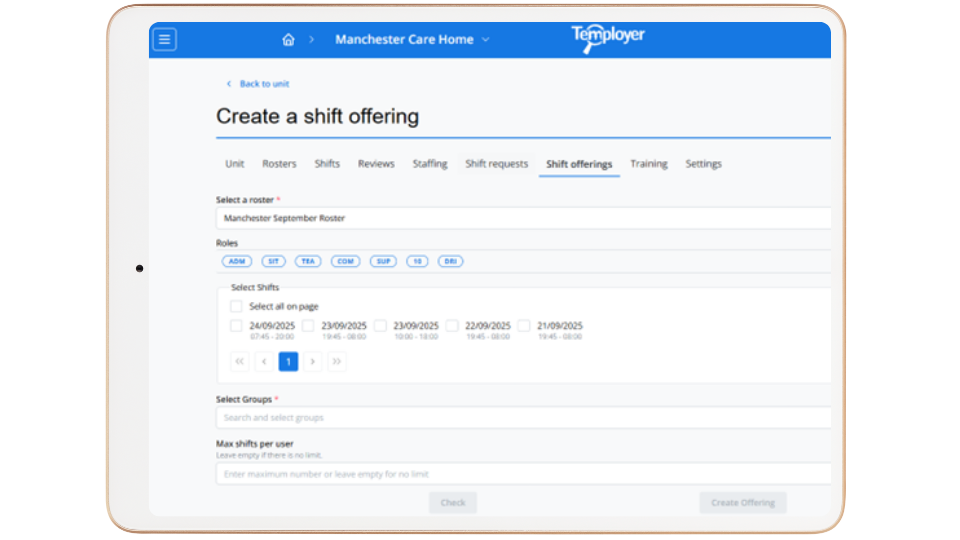Open the Shift requests tab
The height and width of the screenshot is (540, 960).
(496, 164)
